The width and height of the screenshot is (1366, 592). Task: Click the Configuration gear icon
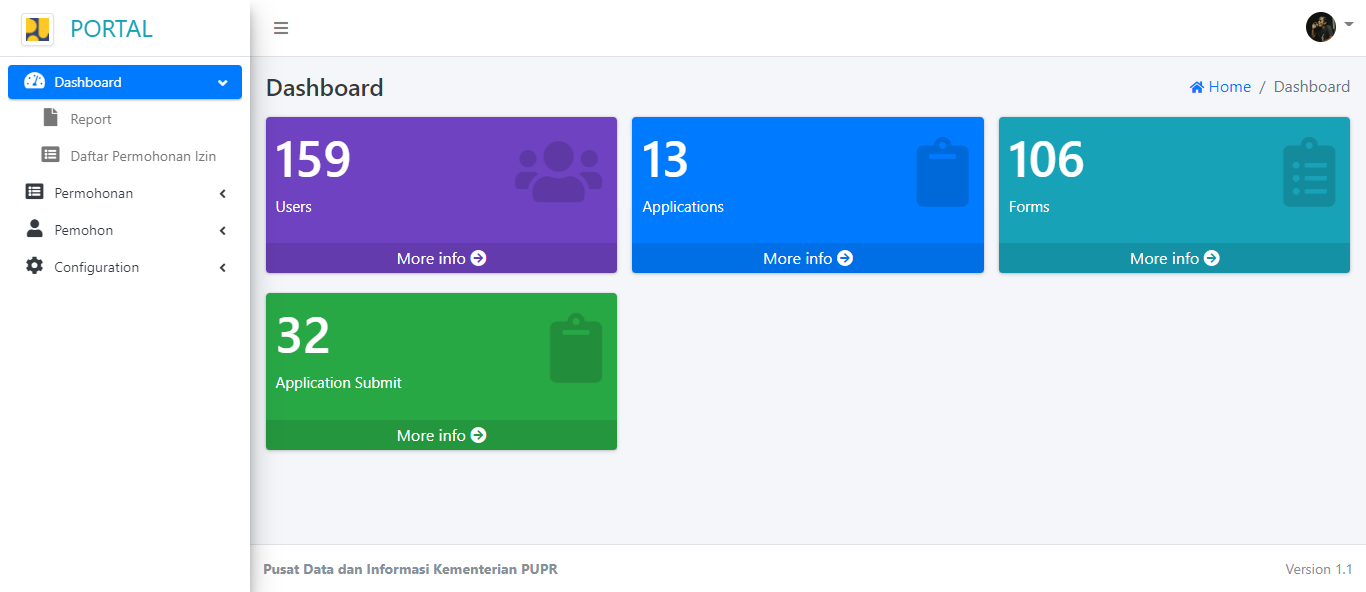34,267
